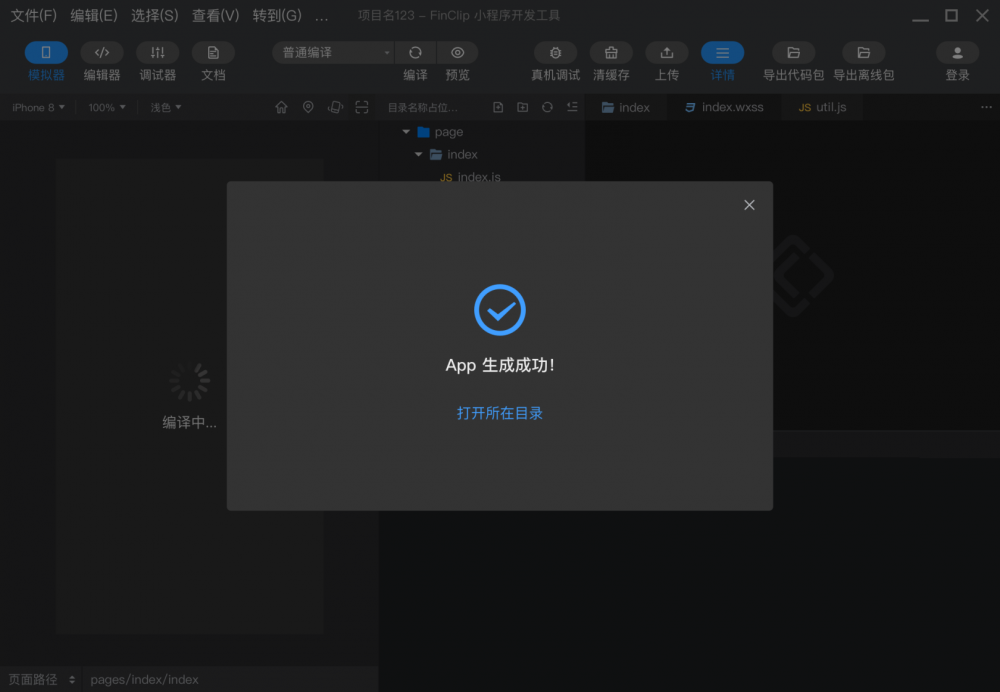Refresh the file tree
Viewport: 1000px width, 692px height.
point(547,107)
